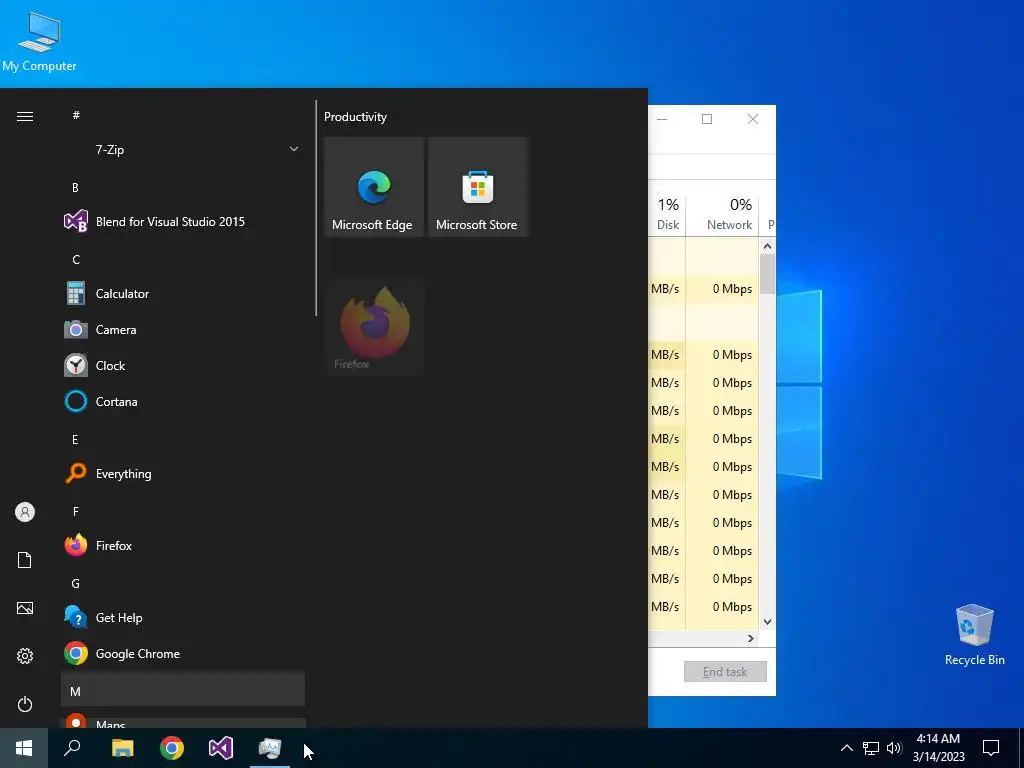Click the Start app list scrollbar

pos(316,208)
